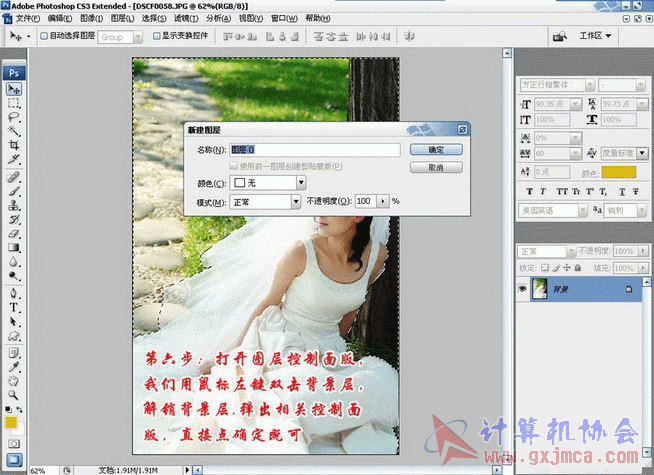The height and width of the screenshot is (475, 654).
Task: Select the Lasso tool
Action: 14,117
